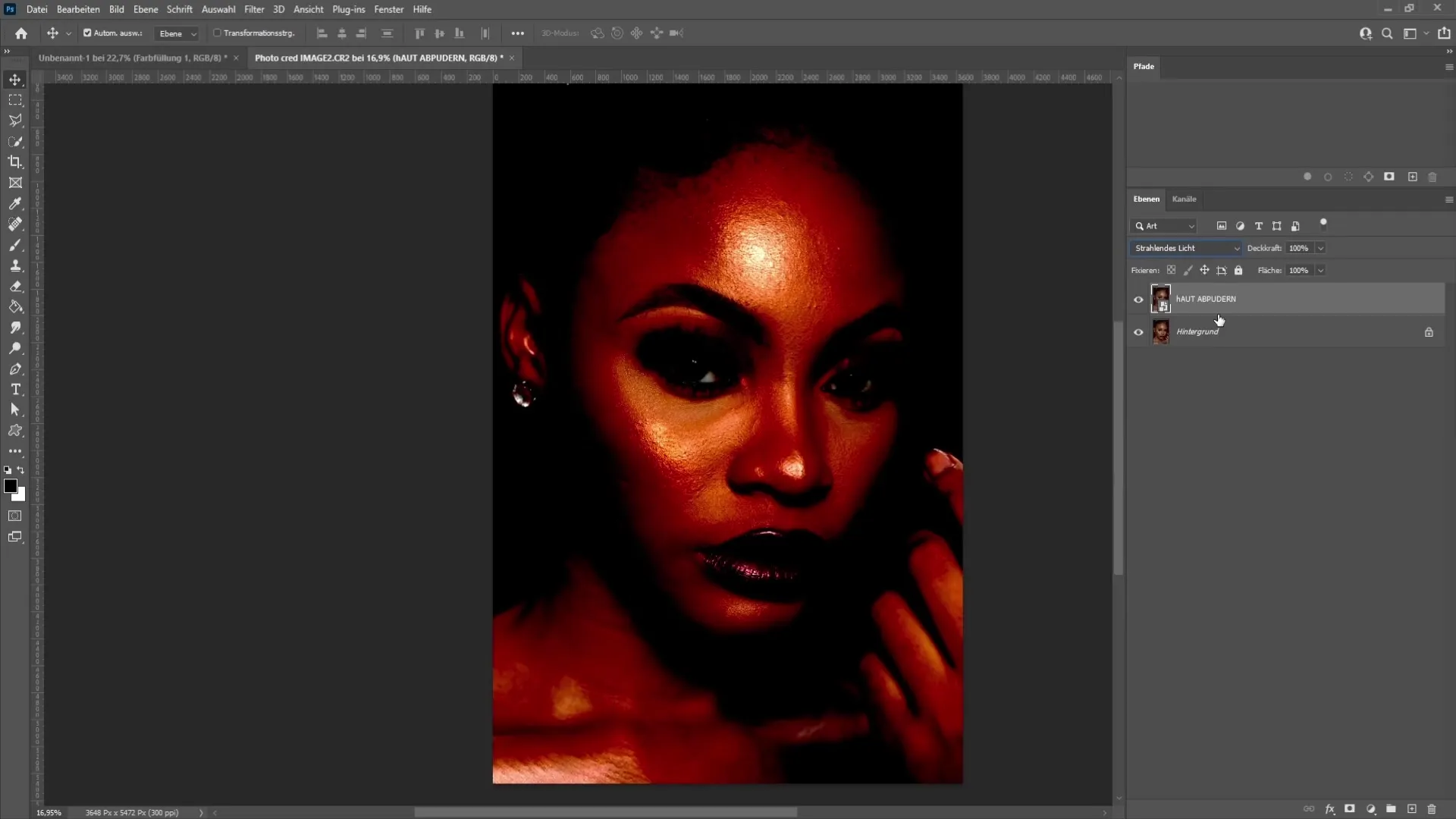Open the Datei menu
Screen dimensions: 1456x819
pyautogui.click(x=36, y=9)
